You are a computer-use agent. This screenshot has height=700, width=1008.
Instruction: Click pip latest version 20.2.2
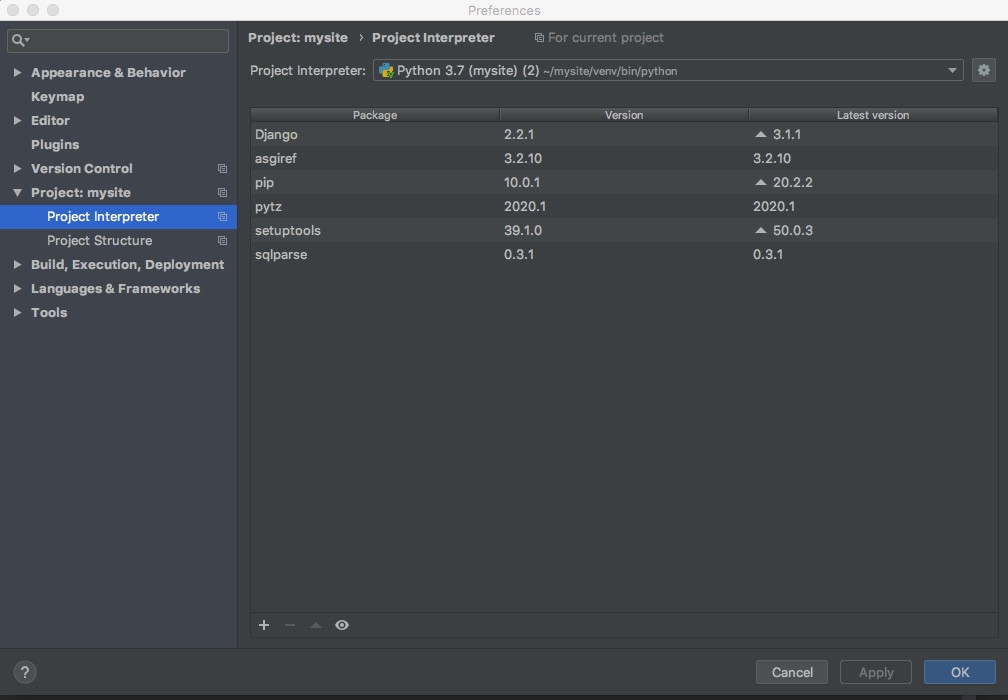coord(793,183)
